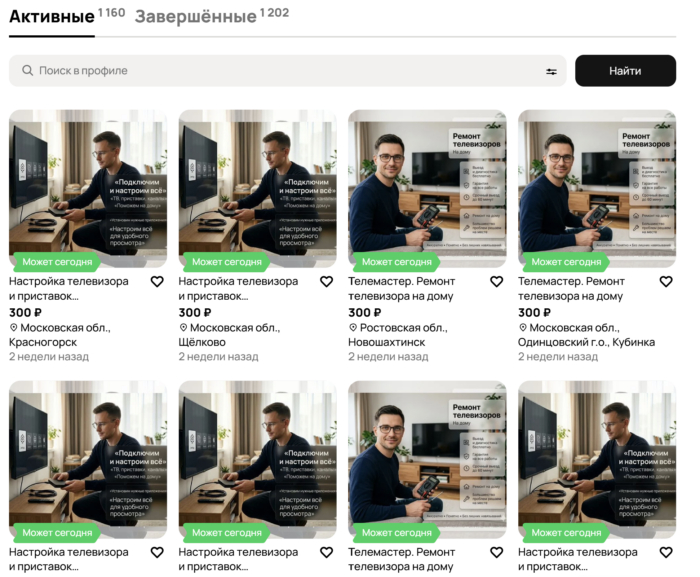This screenshot has height=577, width=700.
Task: Click heart icon on Shchyolkovo listing
Action: click(x=327, y=282)
